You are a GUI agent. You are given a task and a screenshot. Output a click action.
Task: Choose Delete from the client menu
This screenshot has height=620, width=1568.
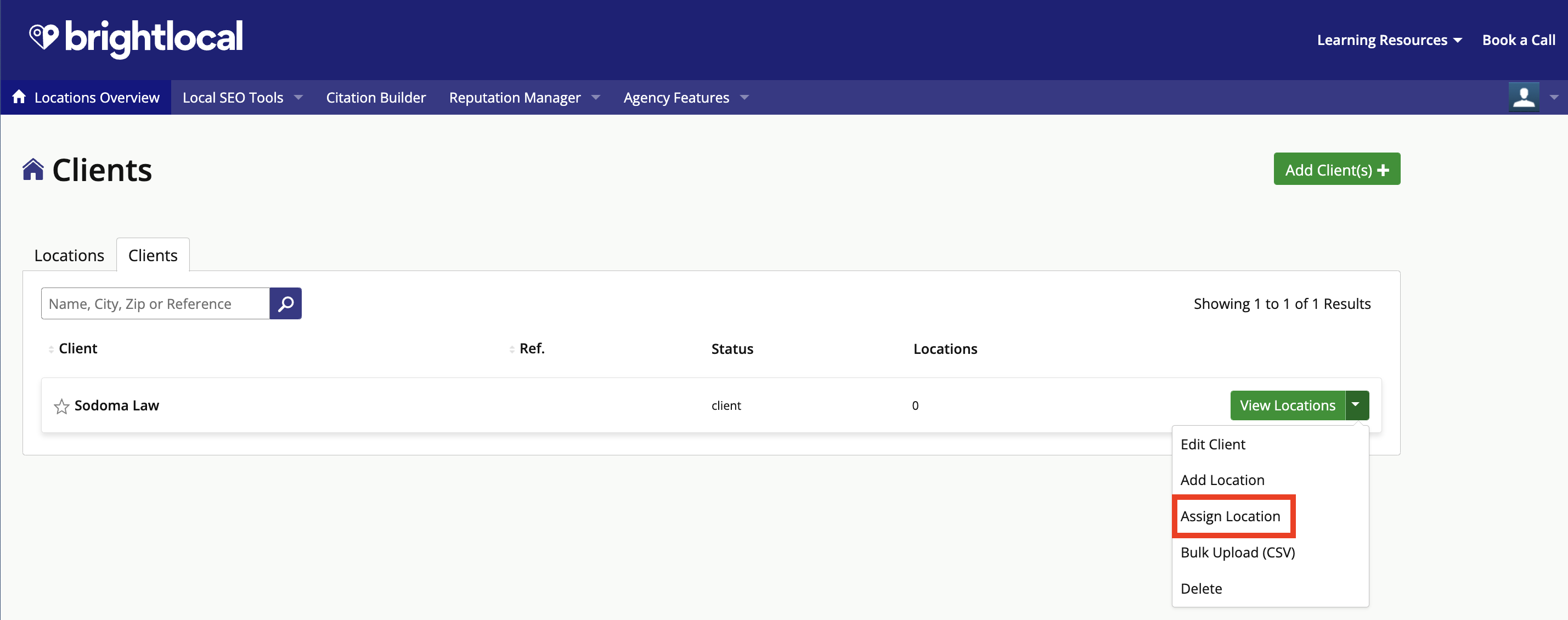pos(1201,588)
